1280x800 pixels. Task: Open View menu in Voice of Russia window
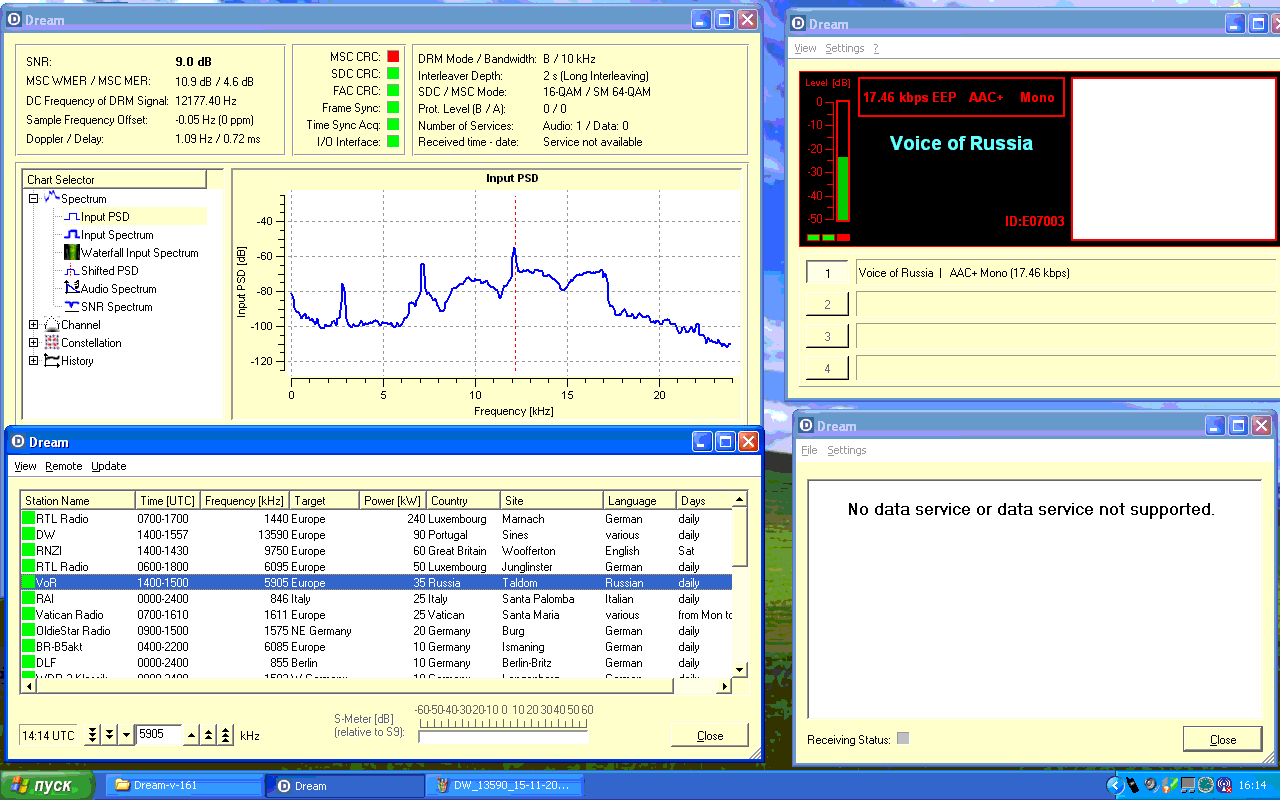pos(805,48)
